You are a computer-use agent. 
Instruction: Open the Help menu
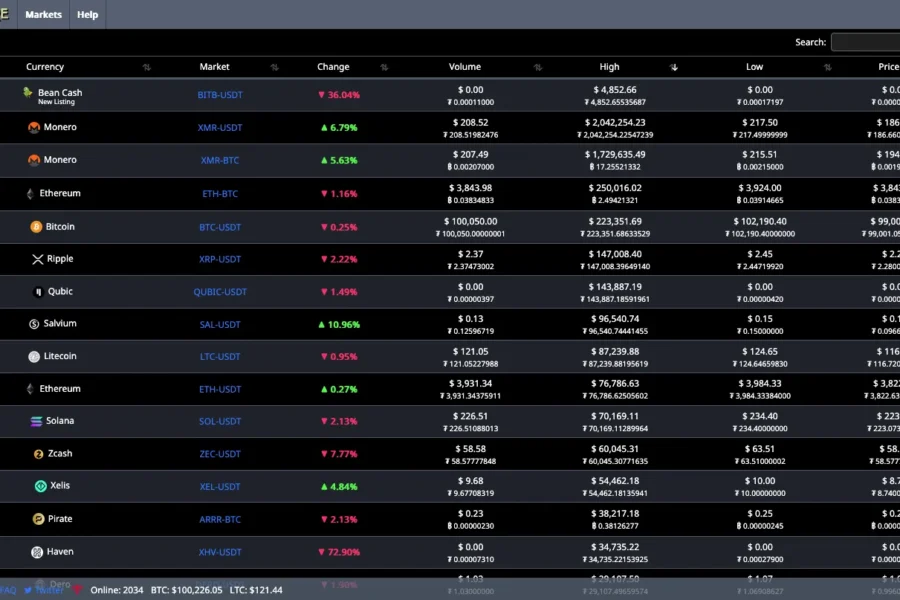[87, 14]
